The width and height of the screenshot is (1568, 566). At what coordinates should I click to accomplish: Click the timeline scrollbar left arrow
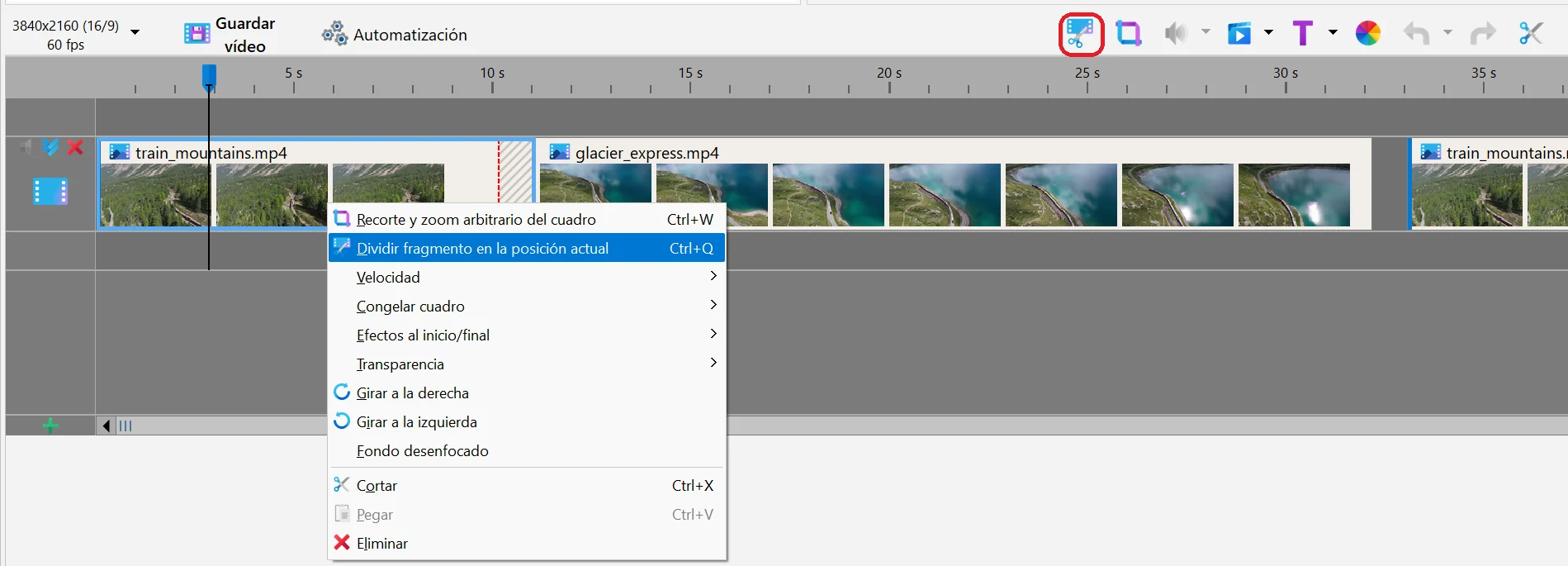pos(107,426)
